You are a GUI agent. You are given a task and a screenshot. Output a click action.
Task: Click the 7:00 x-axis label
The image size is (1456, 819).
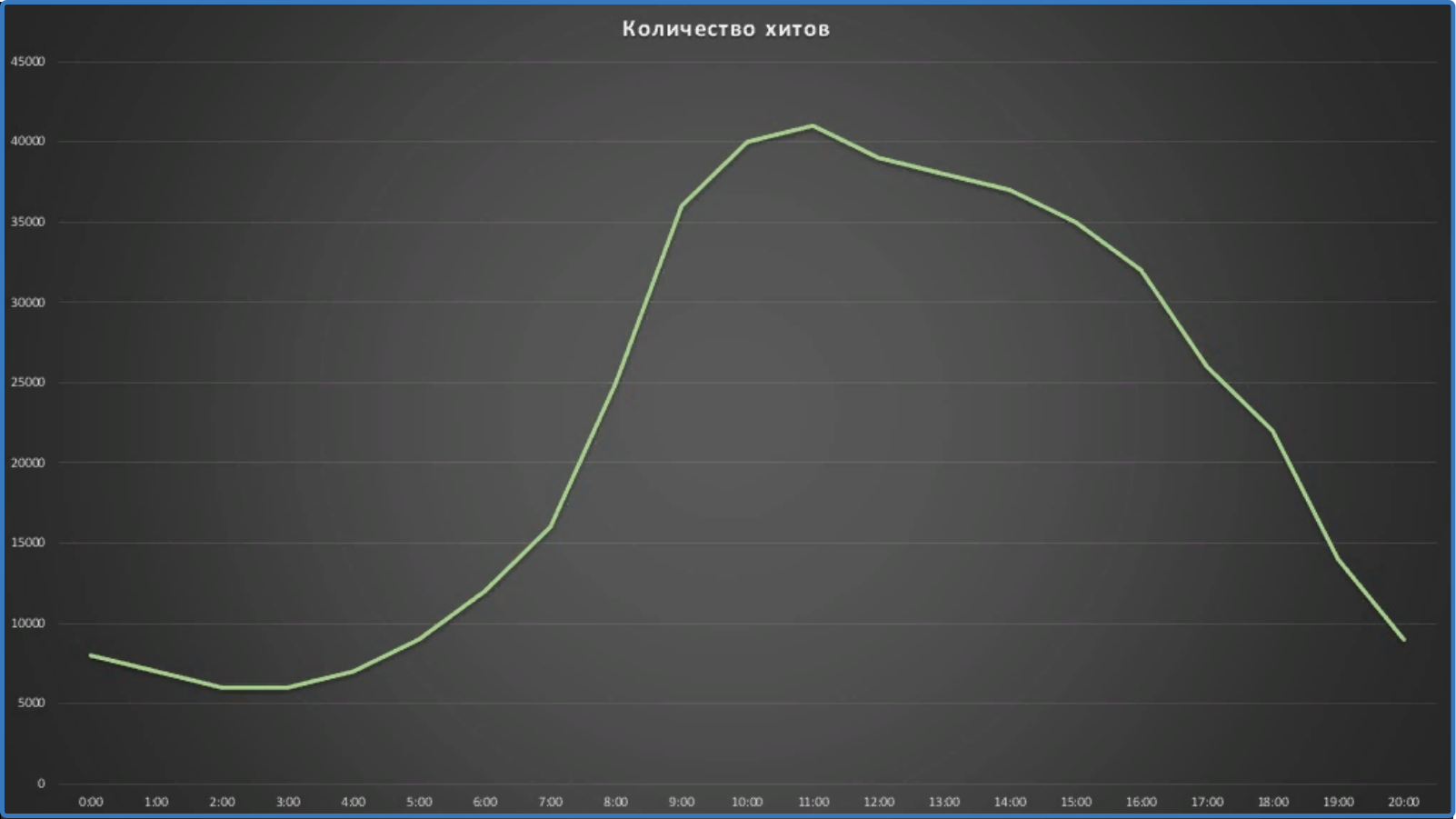(550, 802)
